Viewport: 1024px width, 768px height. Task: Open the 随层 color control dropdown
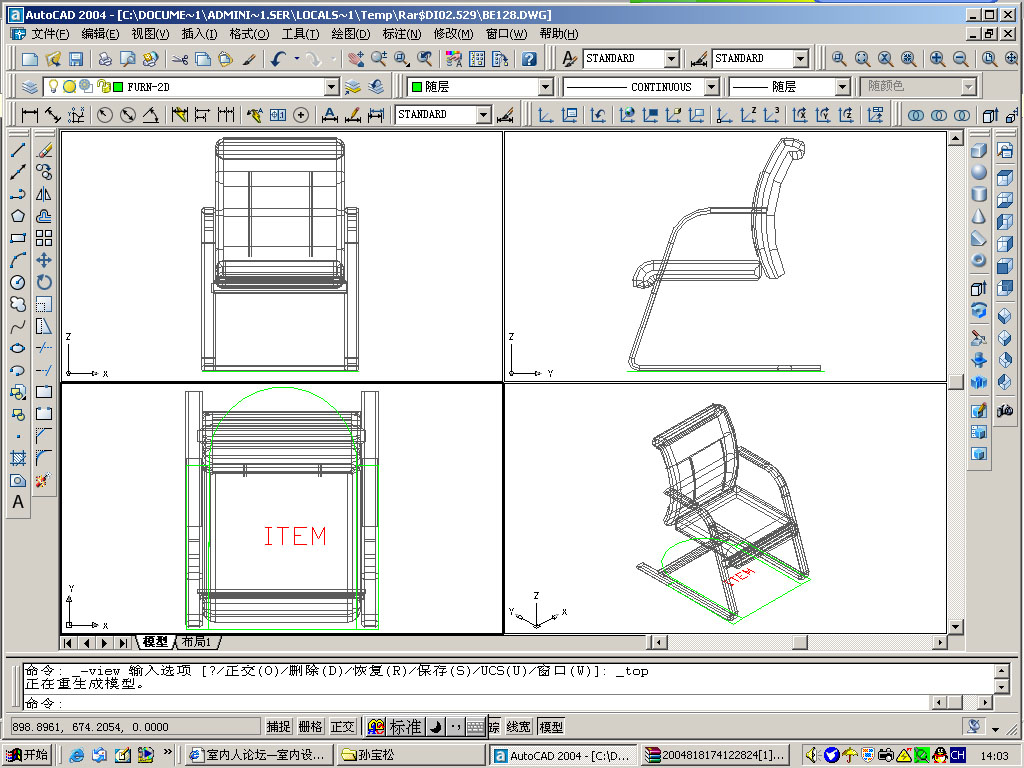pyautogui.click(x=545, y=88)
